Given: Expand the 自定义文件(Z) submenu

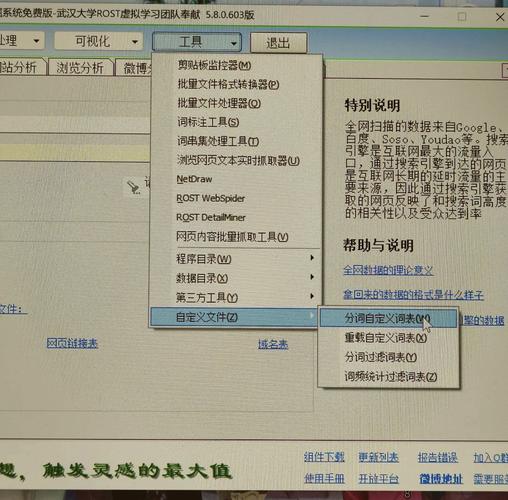Looking at the screenshot, I should 234,317.
